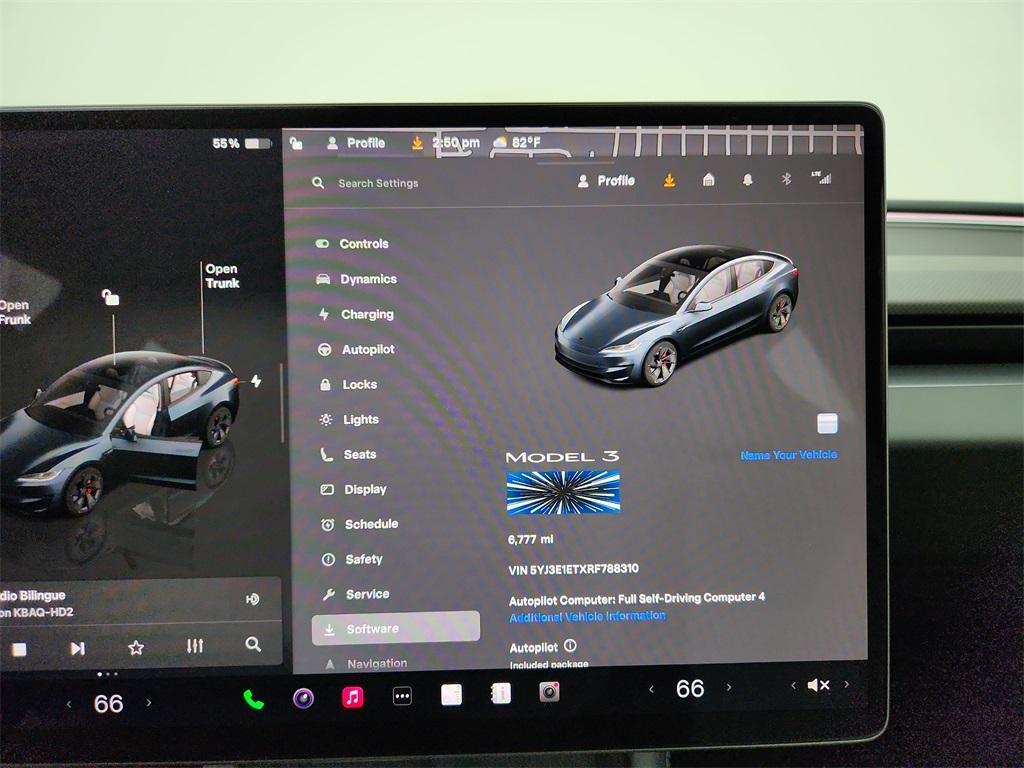Open the Dashcam icon with red dot
Screen dimensions: 1024x768
tap(549, 692)
